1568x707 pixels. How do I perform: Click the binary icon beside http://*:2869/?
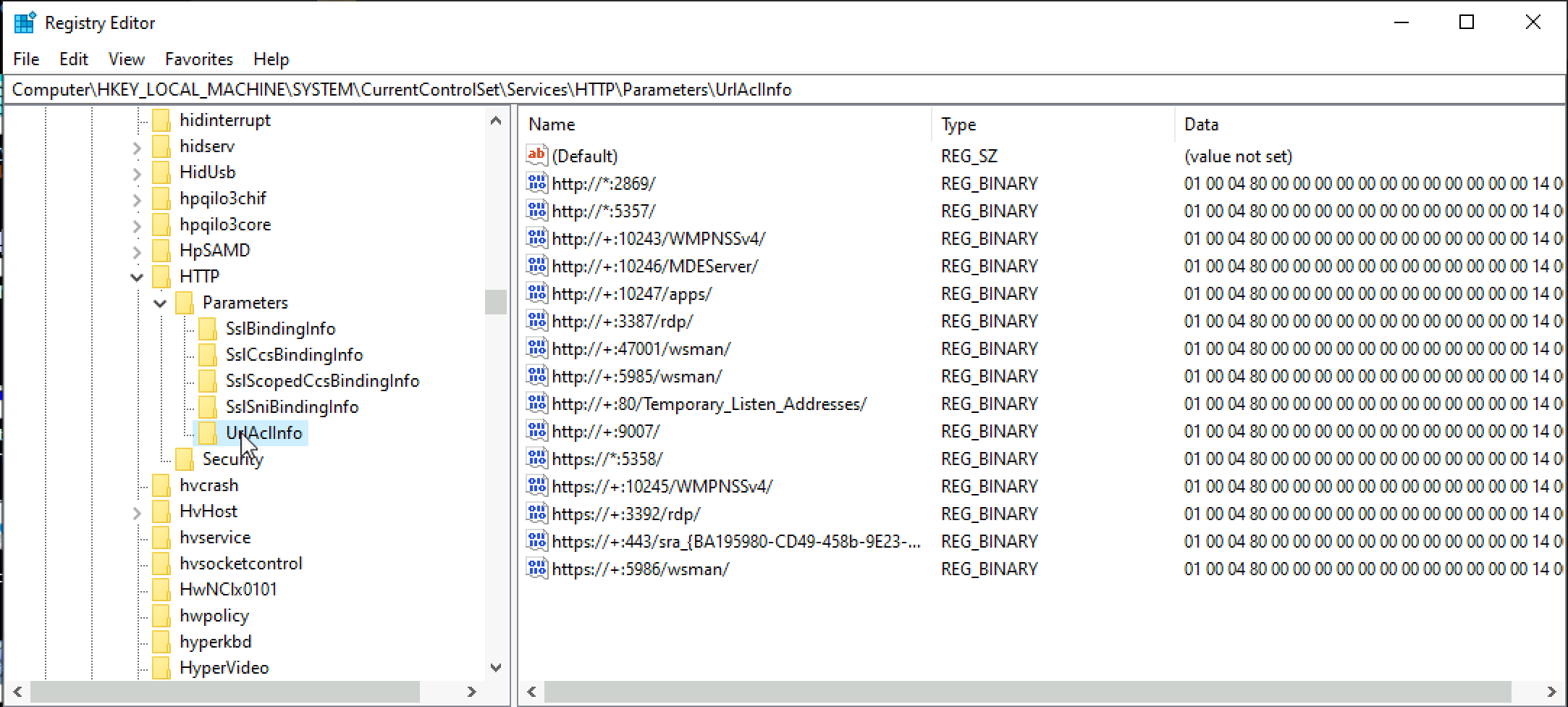tap(536, 183)
